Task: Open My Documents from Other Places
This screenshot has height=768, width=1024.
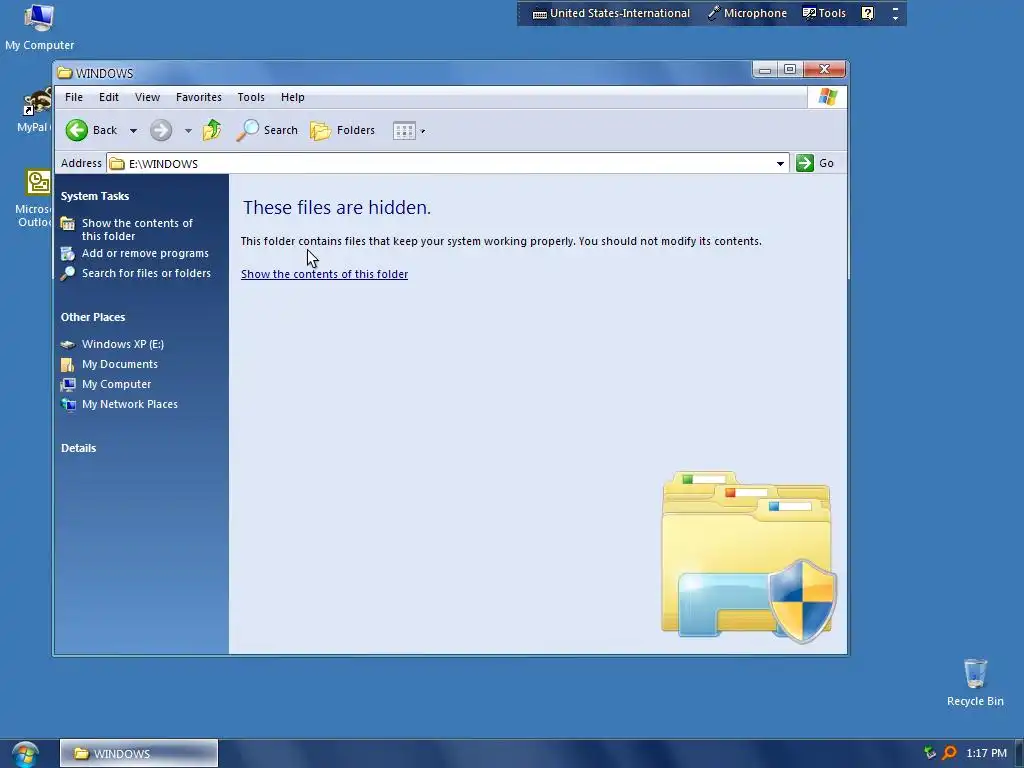Action: pyautogui.click(x=120, y=364)
